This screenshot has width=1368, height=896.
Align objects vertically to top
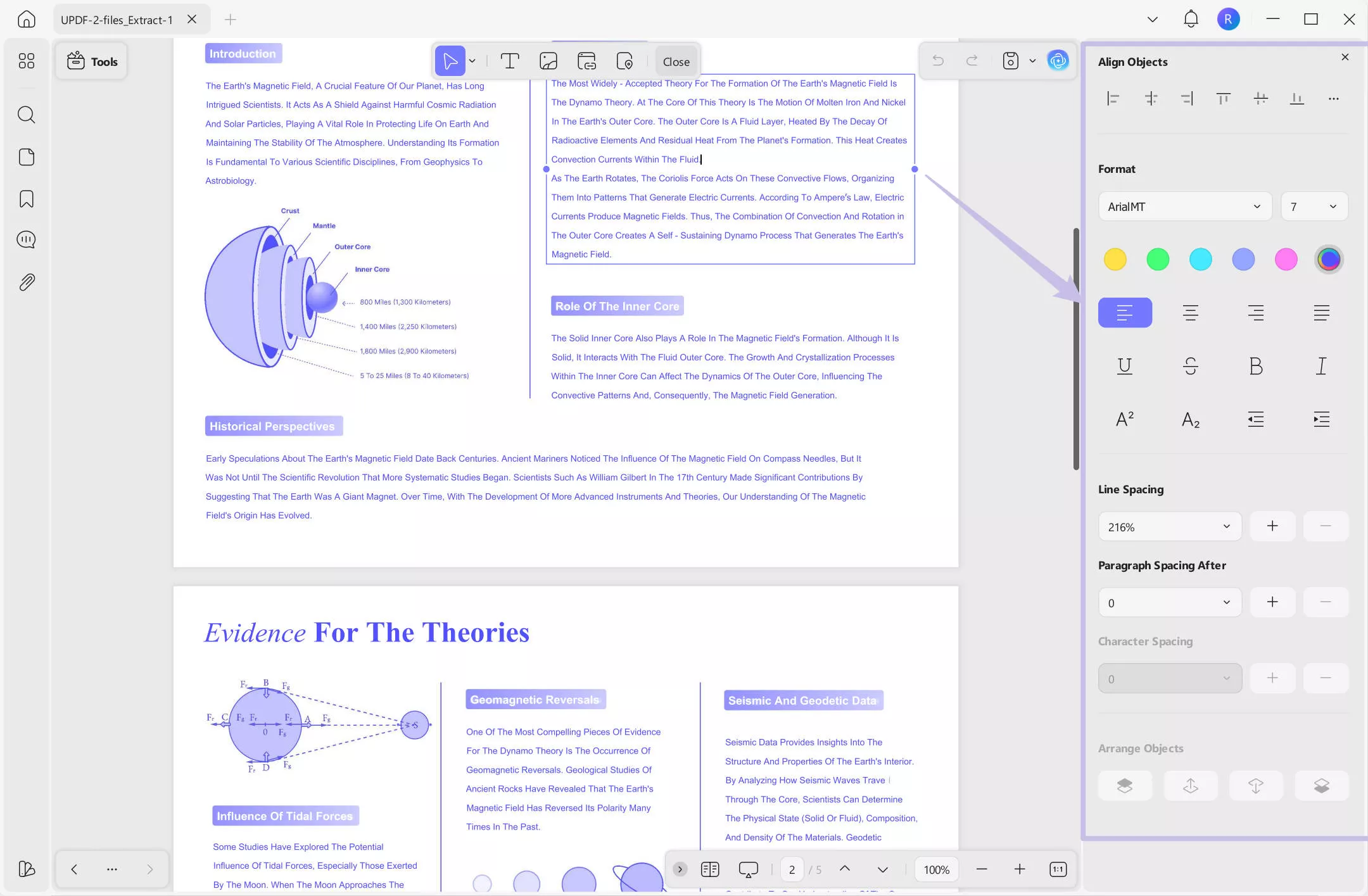pyautogui.click(x=1222, y=99)
